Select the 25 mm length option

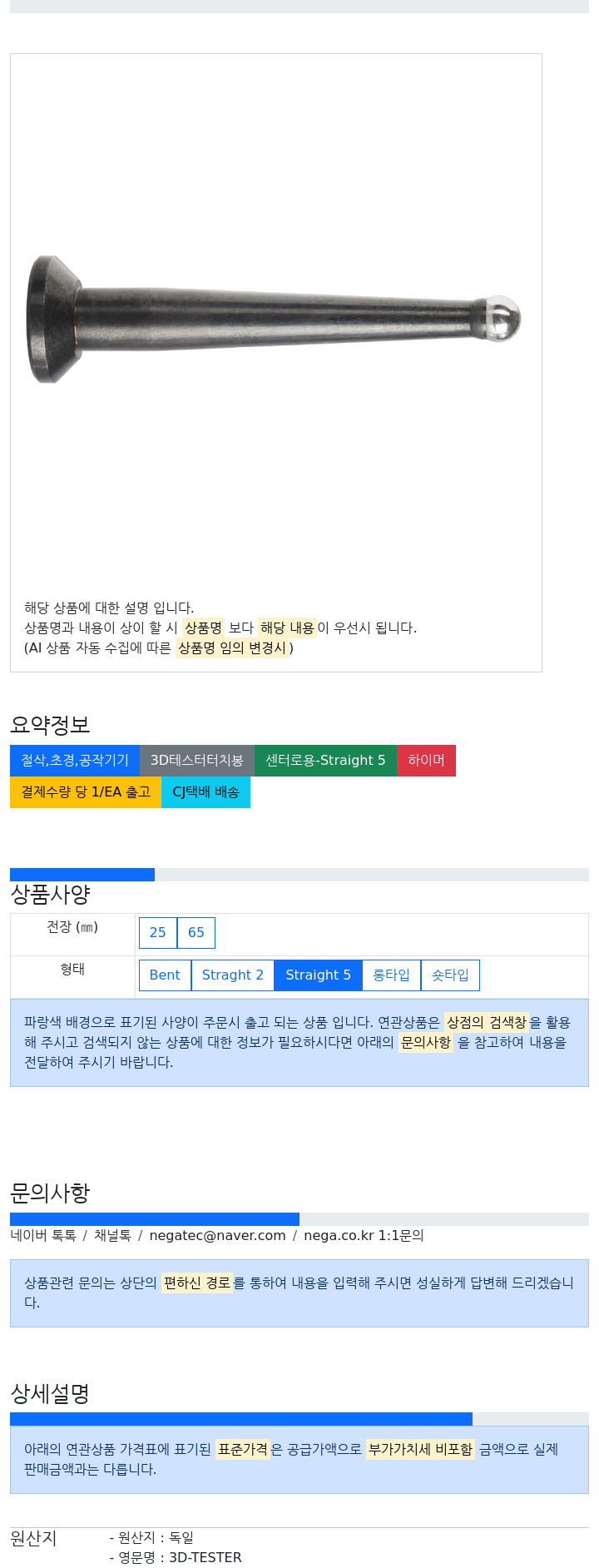tap(158, 932)
